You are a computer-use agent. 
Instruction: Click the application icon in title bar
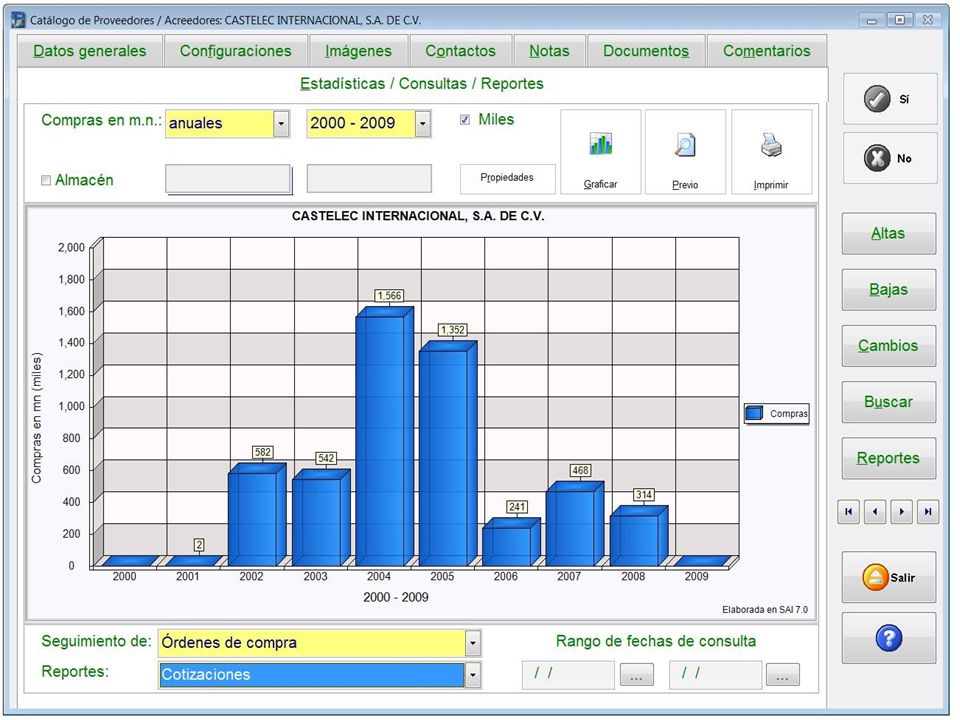click(18, 20)
